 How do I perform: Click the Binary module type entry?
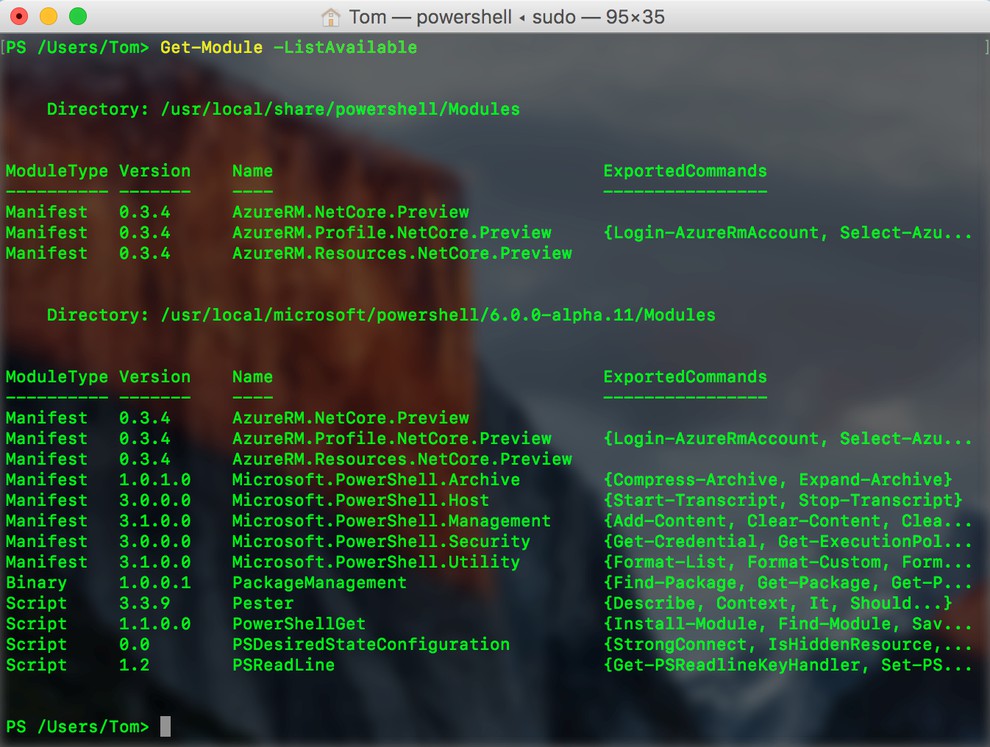[x=36, y=582]
